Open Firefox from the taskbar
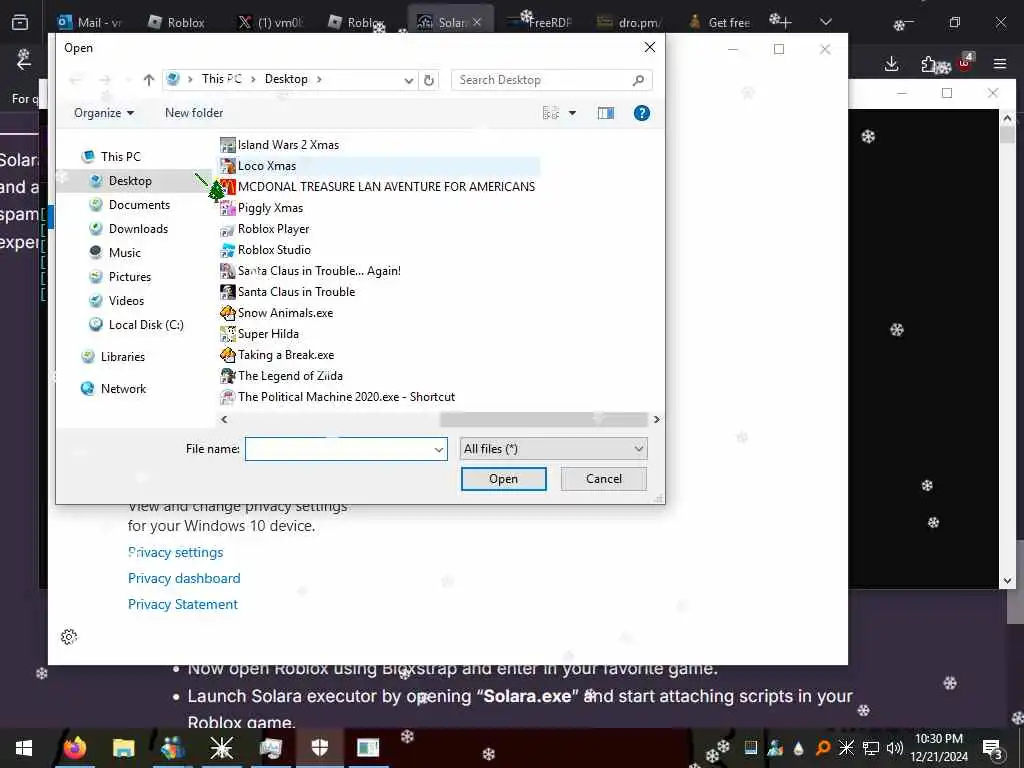The height and width of the screenshot is (768, 1024). click(x=74, y=748)
